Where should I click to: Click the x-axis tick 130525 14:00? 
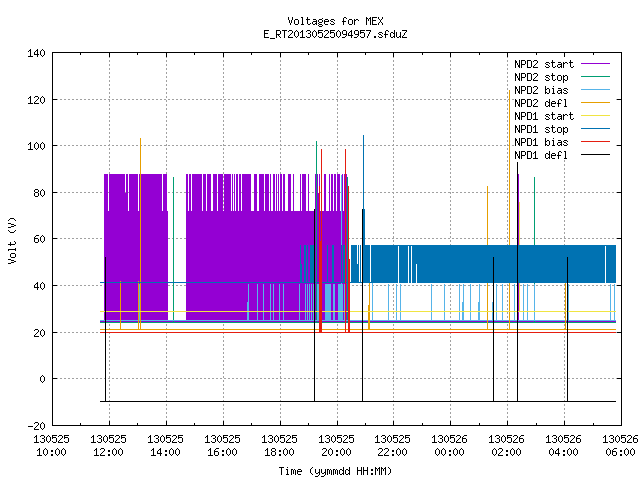pyautogui.click(x=165, y=446)
